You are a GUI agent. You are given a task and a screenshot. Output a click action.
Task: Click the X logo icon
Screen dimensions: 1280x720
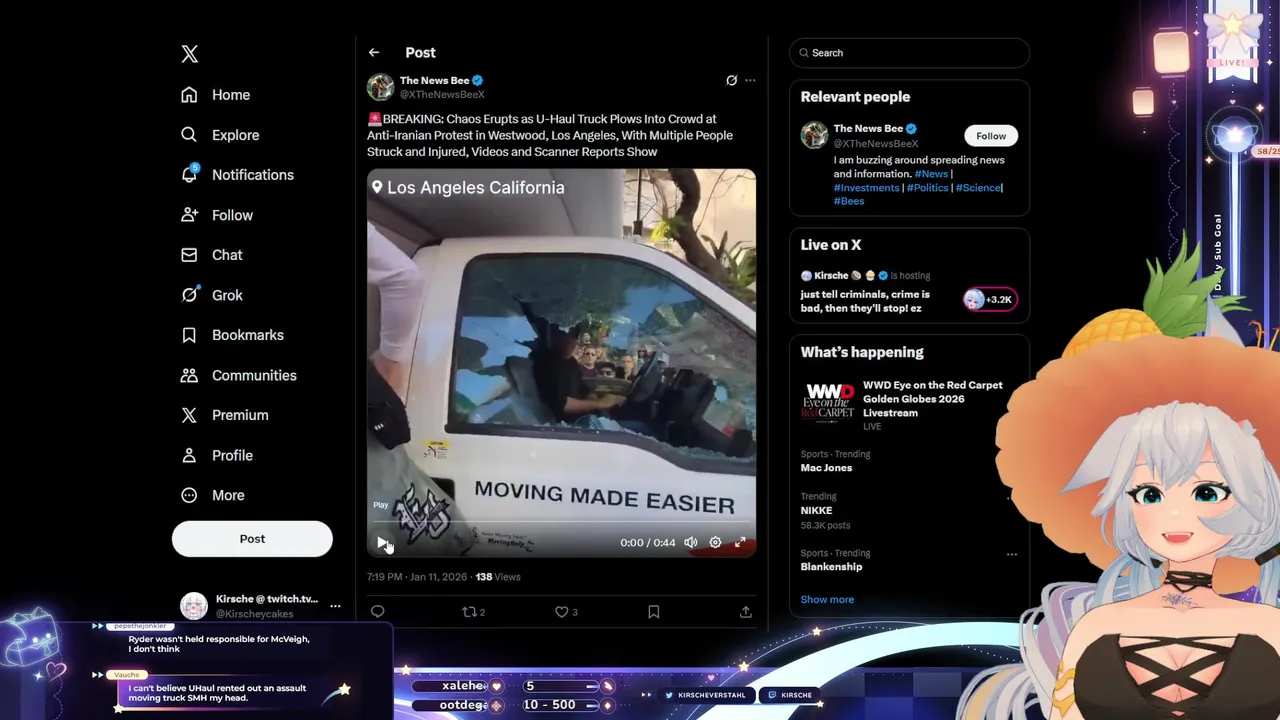(189, 54)
